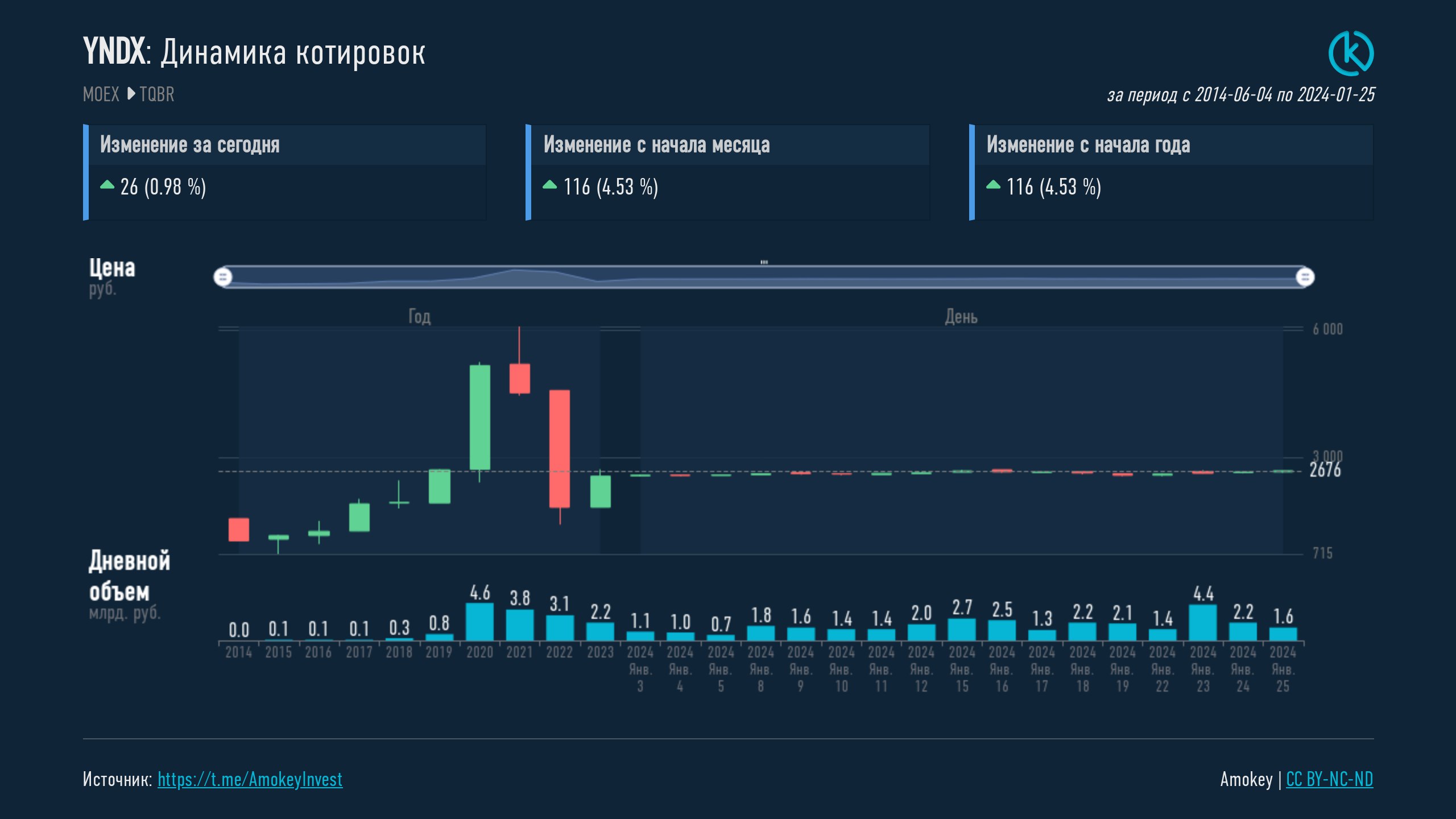Click the left handle of the range slider
The width and height of the screenshot is (1456, 819).
pos(223,277)
